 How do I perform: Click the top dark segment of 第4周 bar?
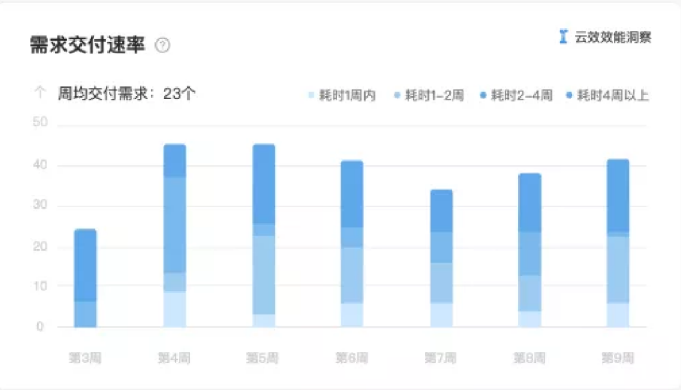[x=175, y=161]
